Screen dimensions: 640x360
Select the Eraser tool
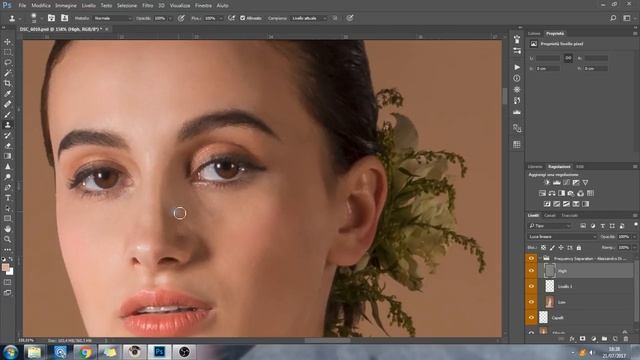pyautogui.click(x=7, y=146)
